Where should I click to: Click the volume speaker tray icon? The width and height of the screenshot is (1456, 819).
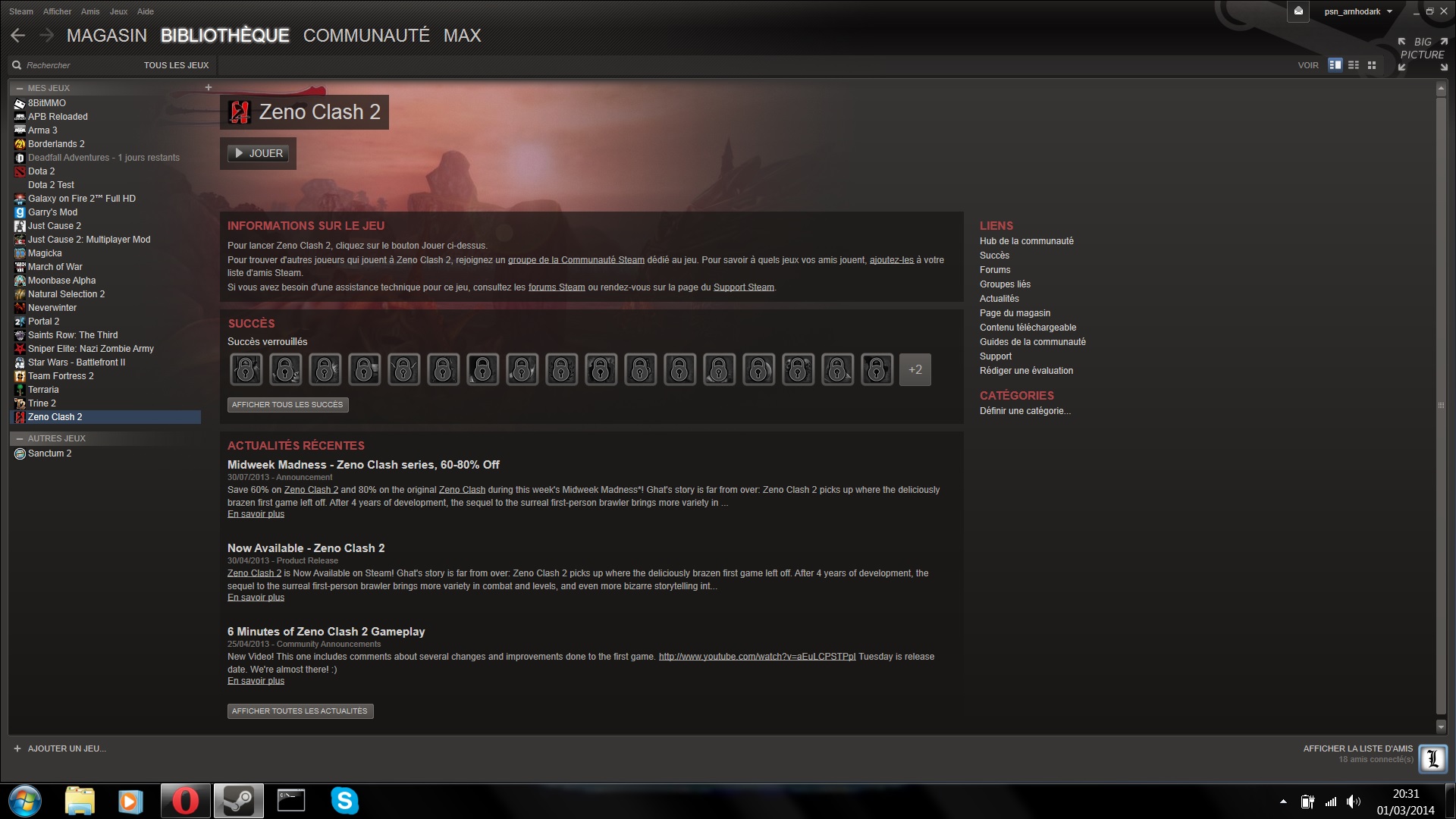(x=1354, y=802)
